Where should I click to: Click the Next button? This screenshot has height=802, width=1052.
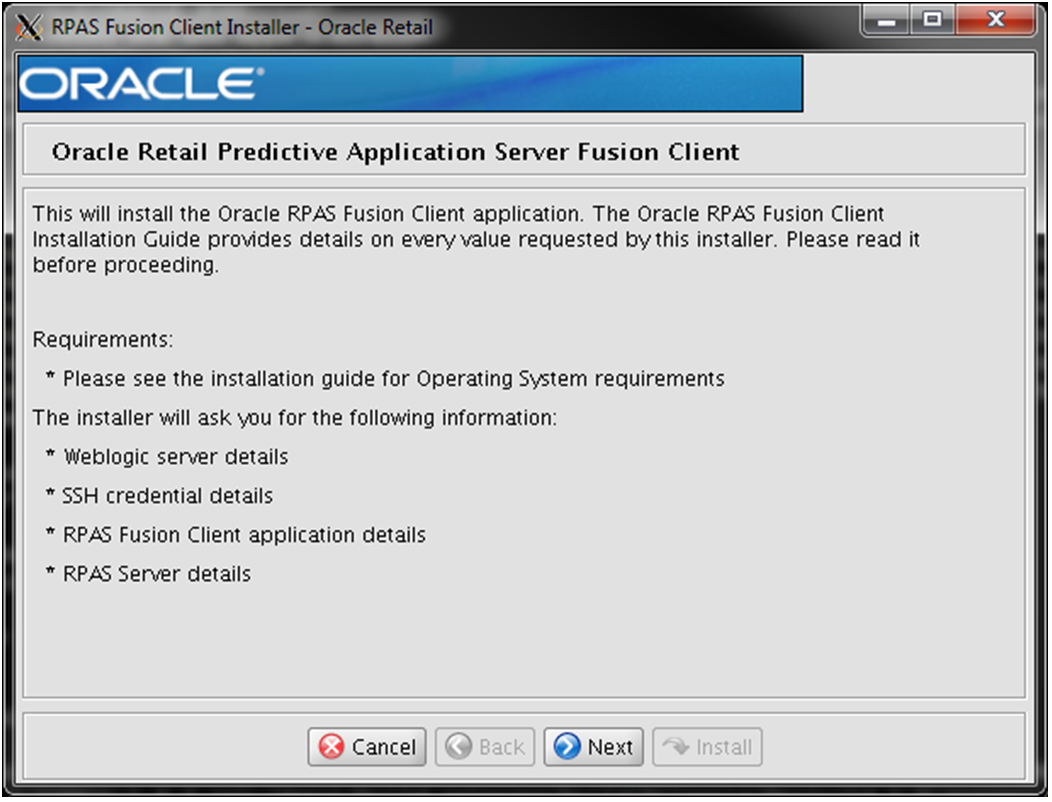pyautogui.click(x=593, y=746)
